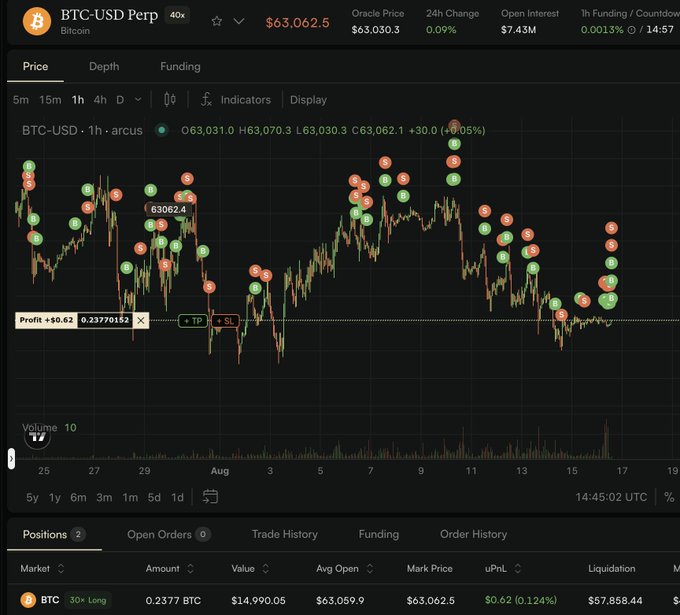The image size is (680, 615).
Task: Click the topmost sell marker above Aug 16
Action: 611,228
